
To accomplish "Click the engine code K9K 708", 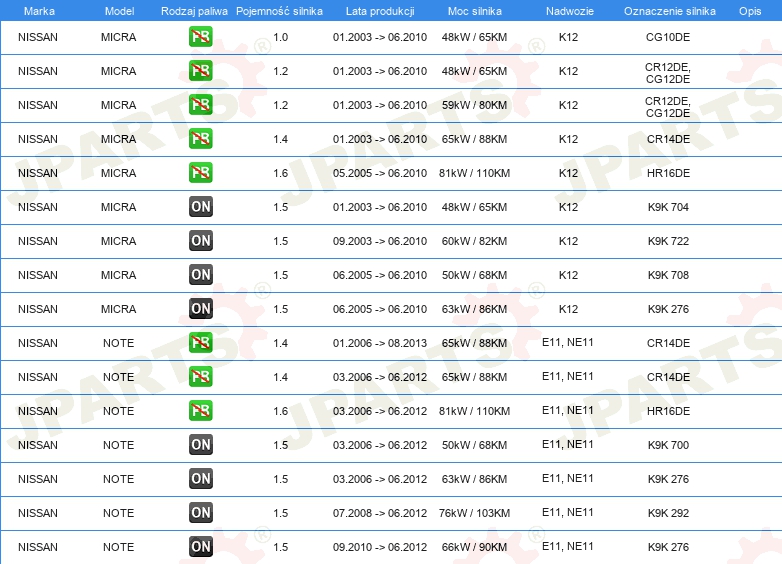I will [x=668, y=275].
